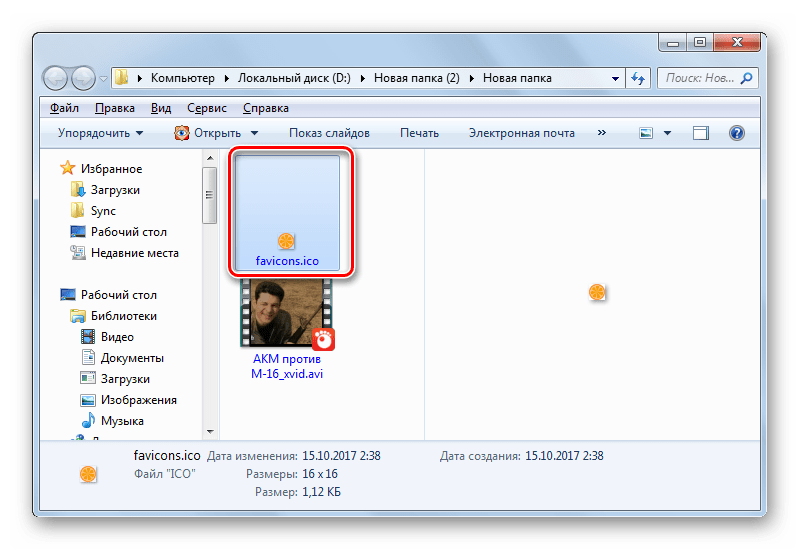The image size is (800, 550).
Task: Open address bar history dropdown
Action: point(615,79)
